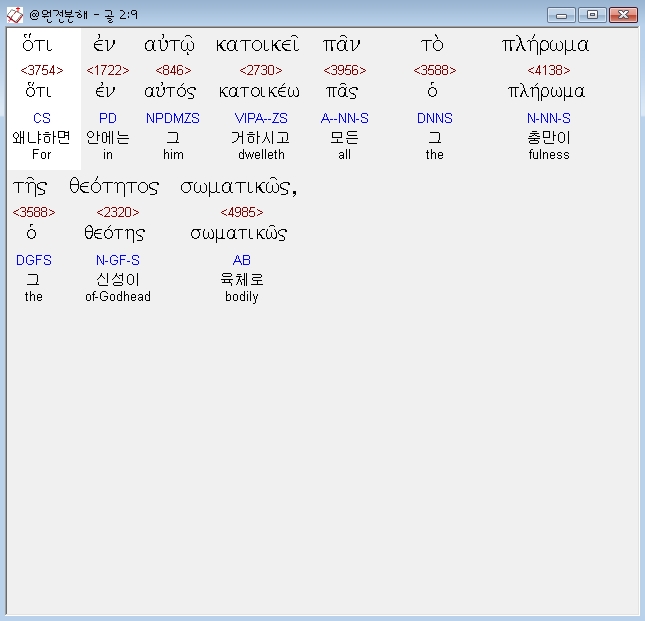Click the parsing code DNNS
645x621 pixels.
click(435, 118)
